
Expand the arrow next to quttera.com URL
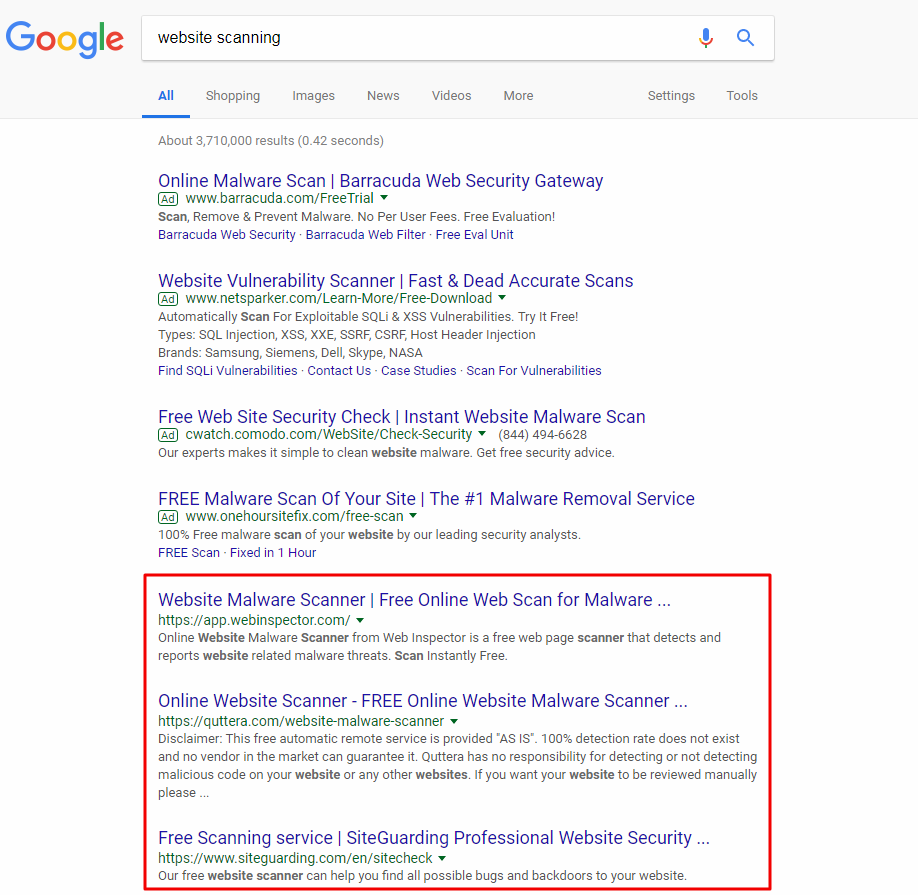(453, 720)
